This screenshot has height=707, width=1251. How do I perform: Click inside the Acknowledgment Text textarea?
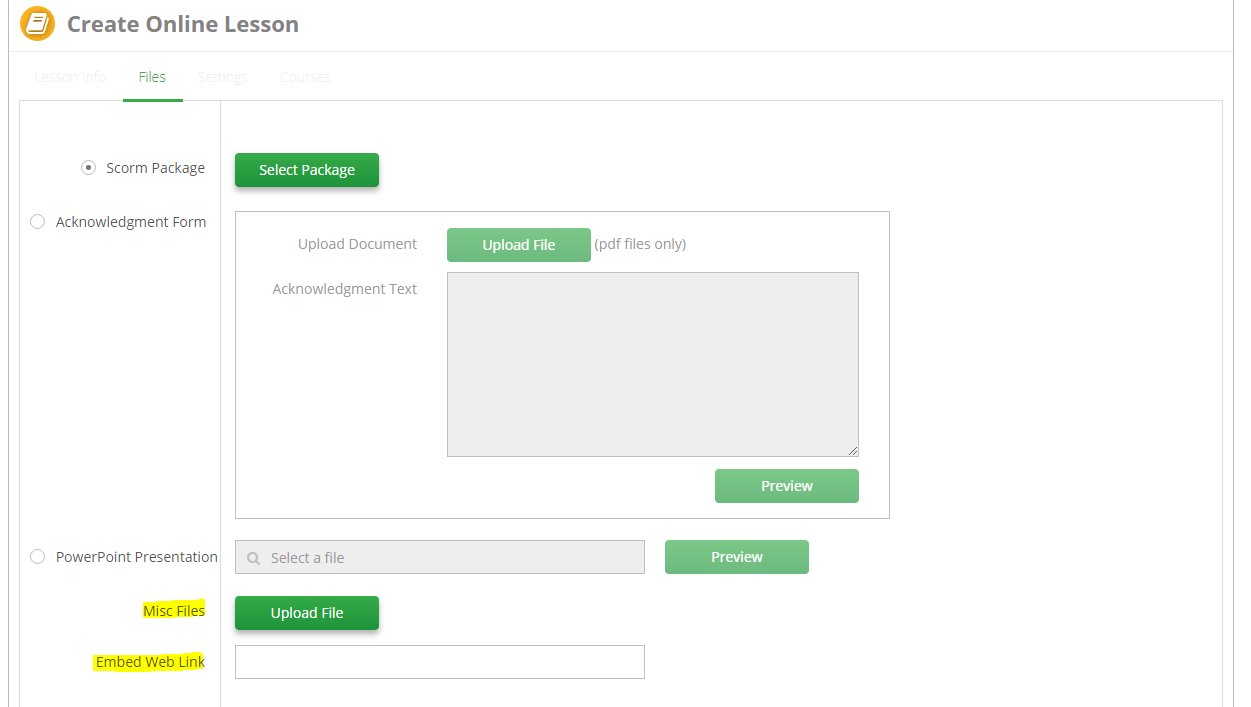coord(652,363)
